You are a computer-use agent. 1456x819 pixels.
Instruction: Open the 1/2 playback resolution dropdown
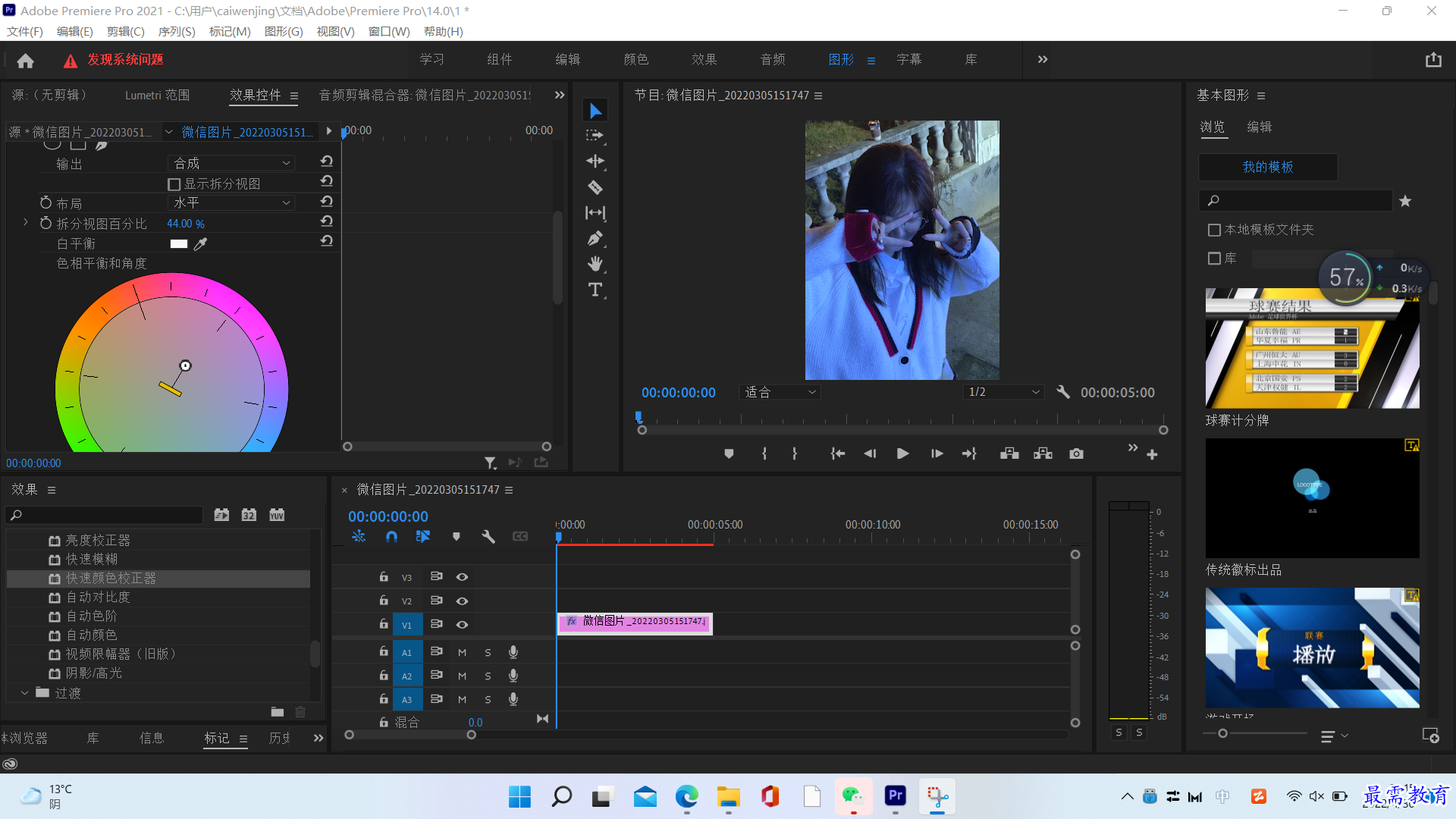[1003, 392]
